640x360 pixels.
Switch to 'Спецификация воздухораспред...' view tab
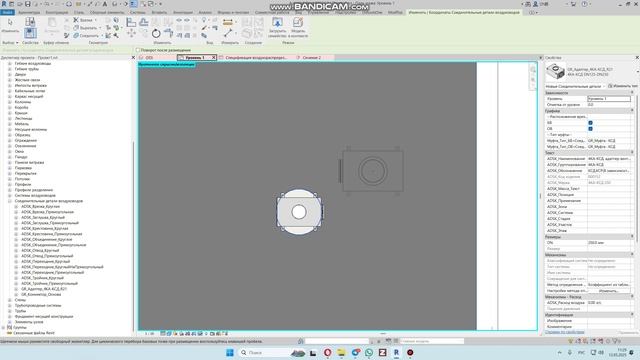click(256, 58)
